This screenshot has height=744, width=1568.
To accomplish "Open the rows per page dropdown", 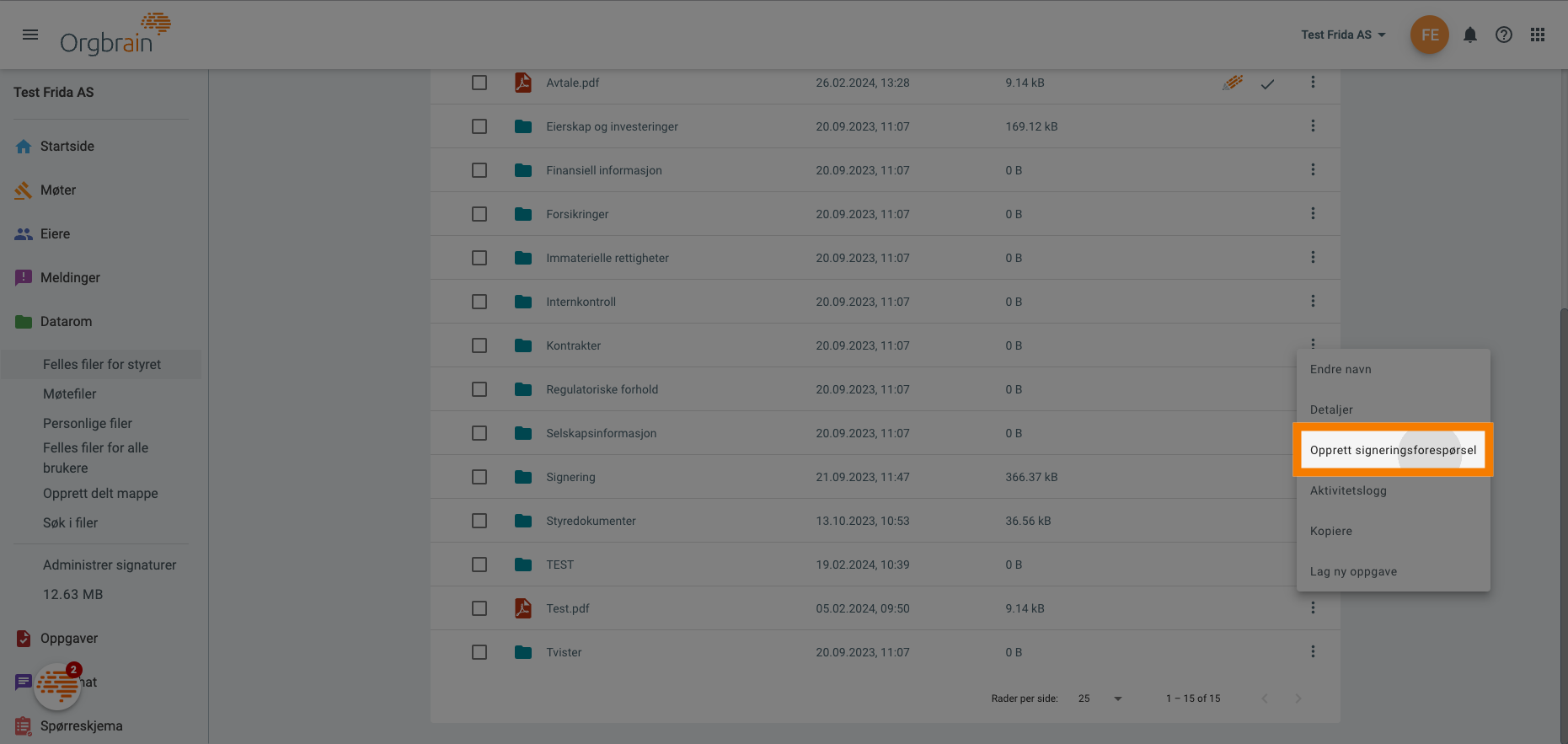I will point(1100,699).
